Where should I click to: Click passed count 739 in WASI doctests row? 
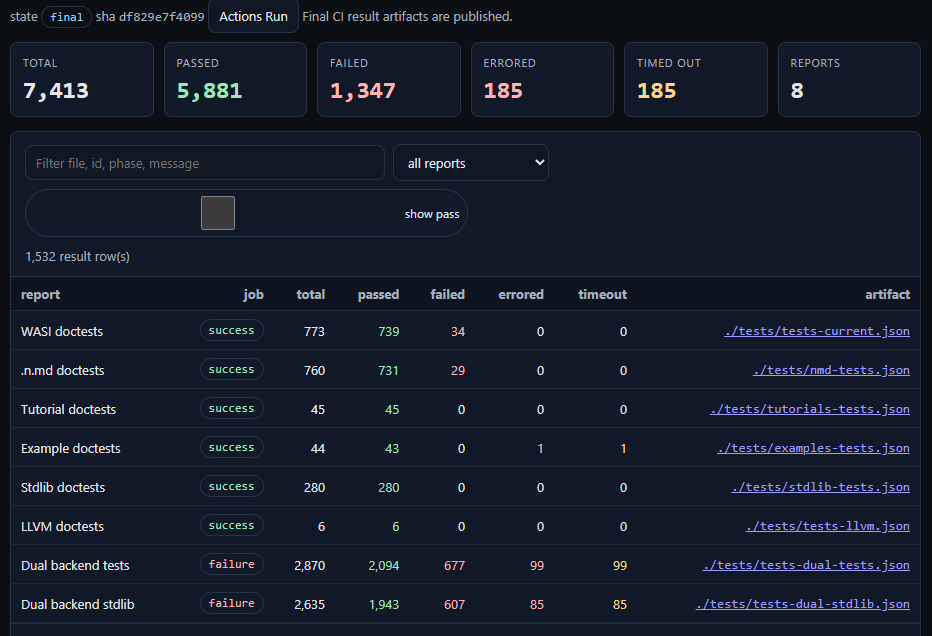pos(389,332)
